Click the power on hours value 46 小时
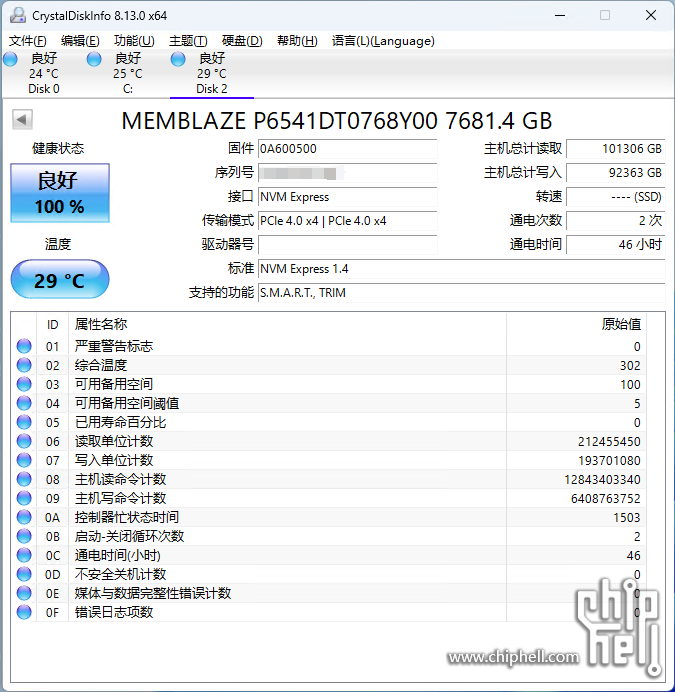Image resolution: width=675 pixels, height=692 pixels. coord(615,244)
